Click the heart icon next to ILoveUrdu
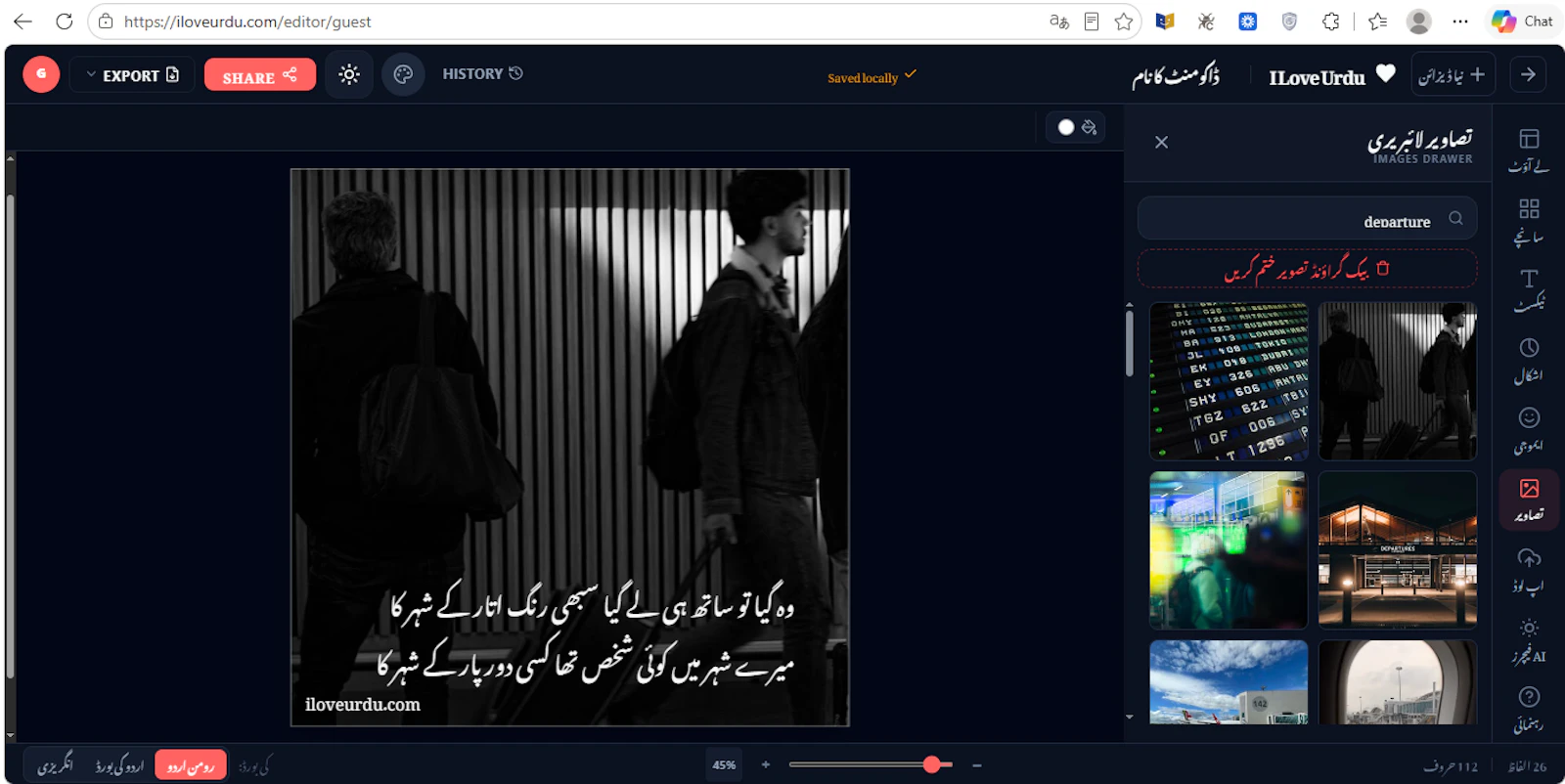The image size is (1565, 784). click(1385, 73)
